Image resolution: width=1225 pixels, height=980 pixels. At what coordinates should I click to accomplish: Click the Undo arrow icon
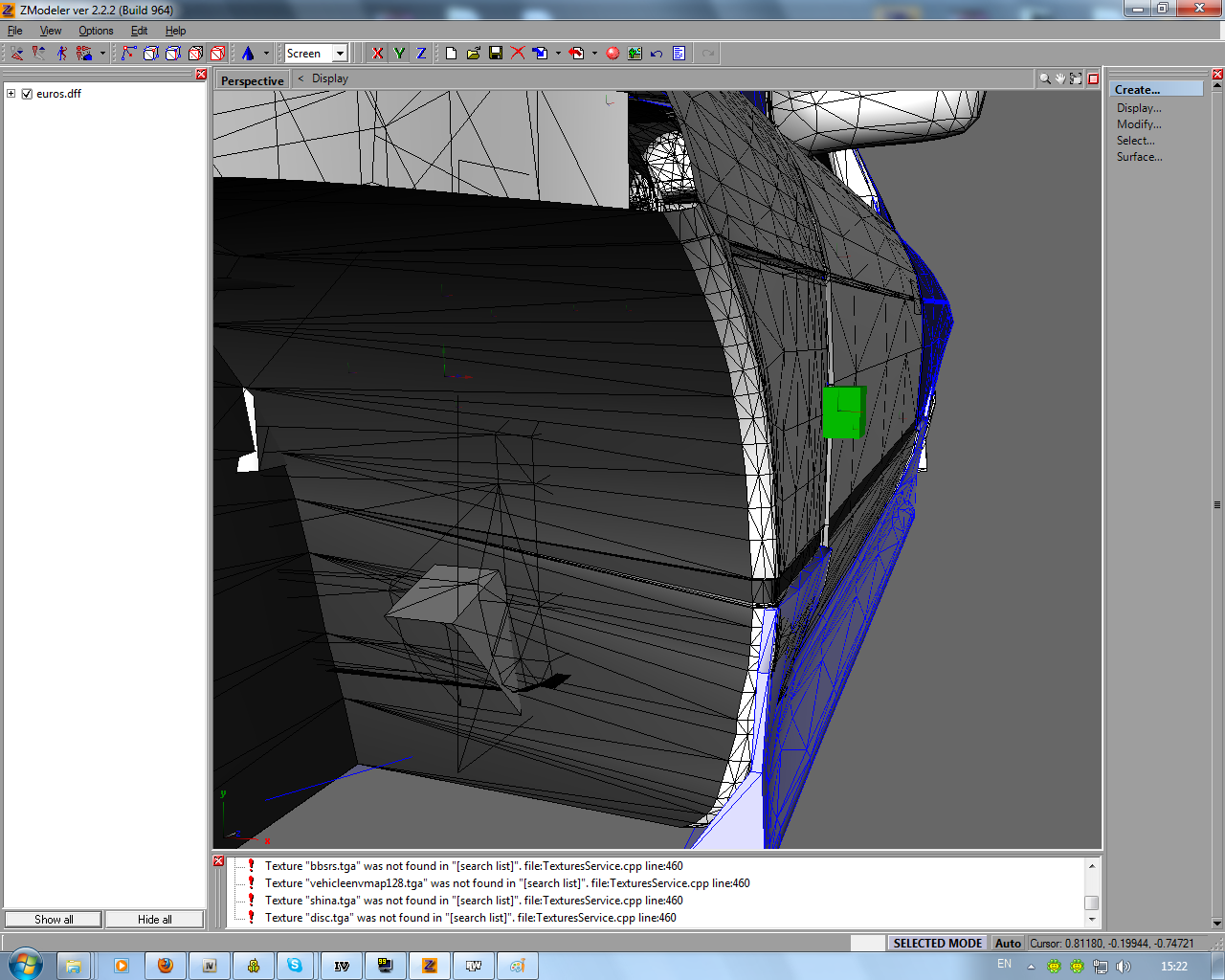[x=657, y=54]
